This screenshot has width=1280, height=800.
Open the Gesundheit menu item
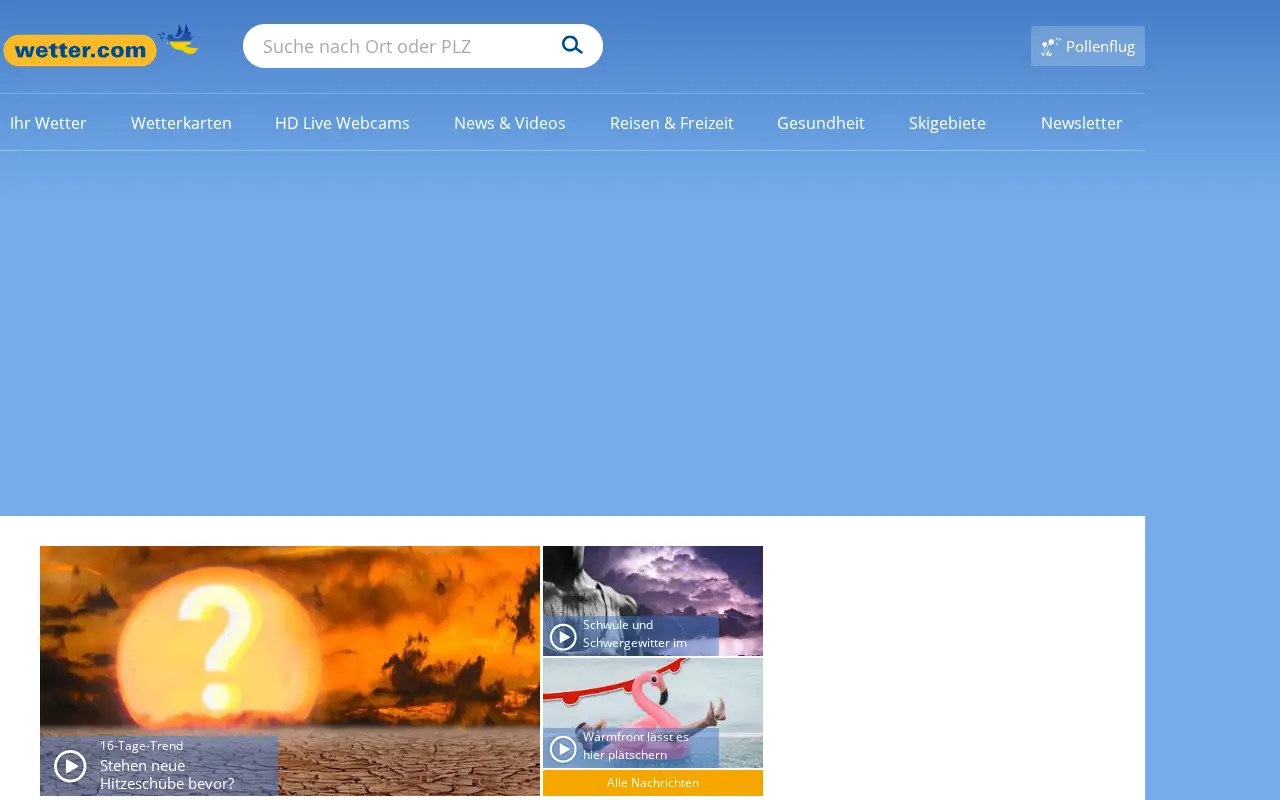tap(821, 123)
